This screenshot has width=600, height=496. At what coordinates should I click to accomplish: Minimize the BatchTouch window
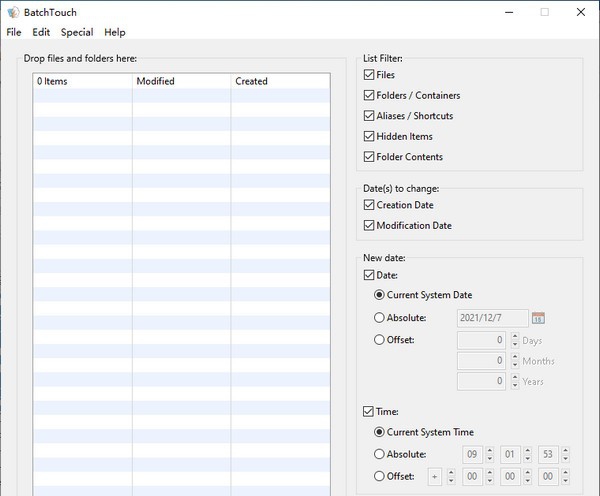(x=509, y=12)
